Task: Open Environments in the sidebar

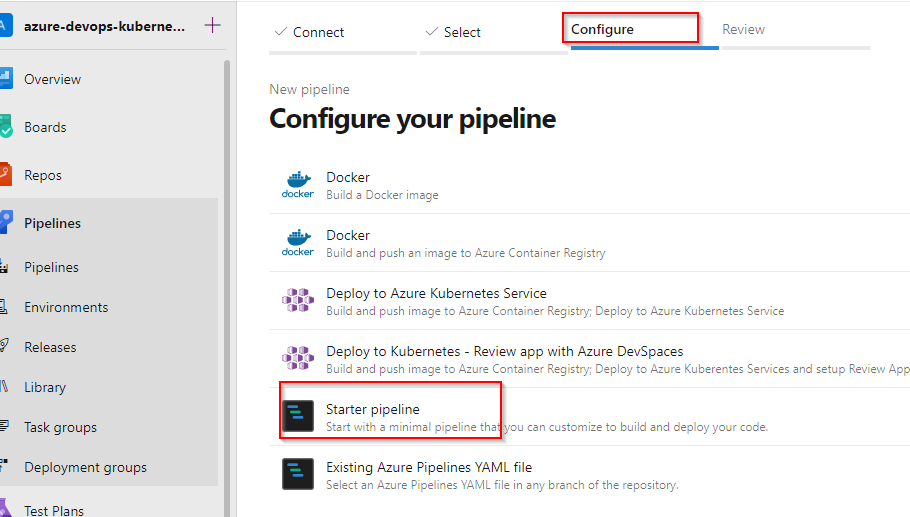Action: (x=66, y=307)
